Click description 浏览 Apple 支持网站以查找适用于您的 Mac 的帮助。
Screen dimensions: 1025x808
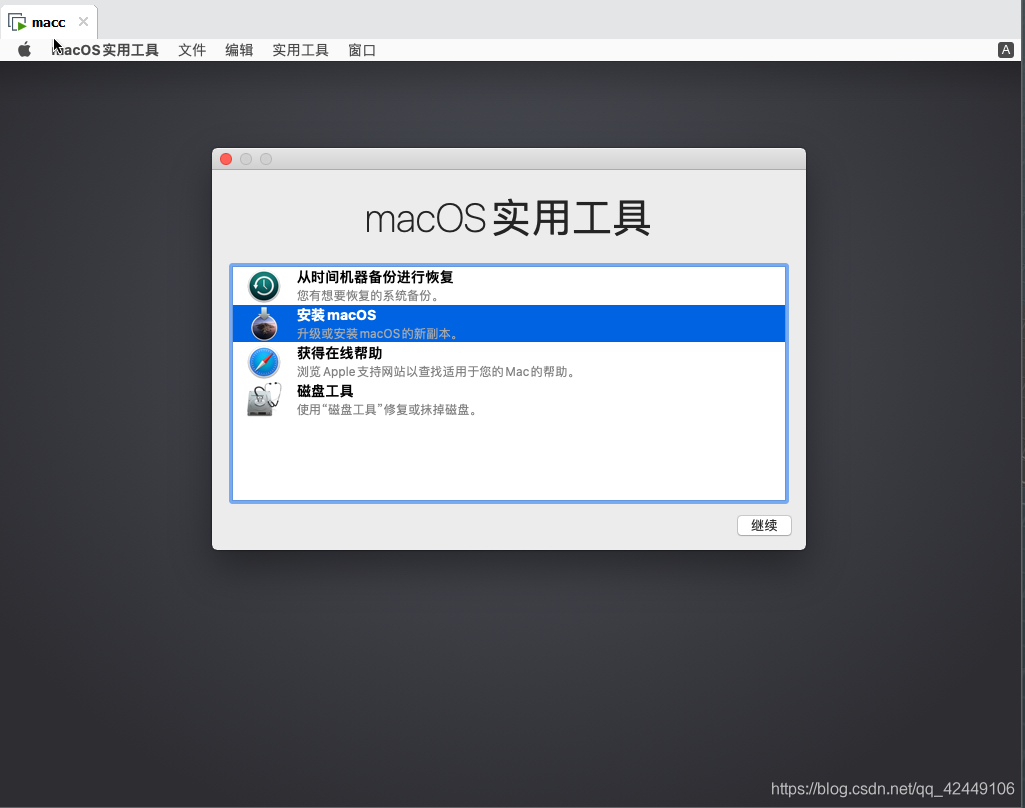pos(437,371)
